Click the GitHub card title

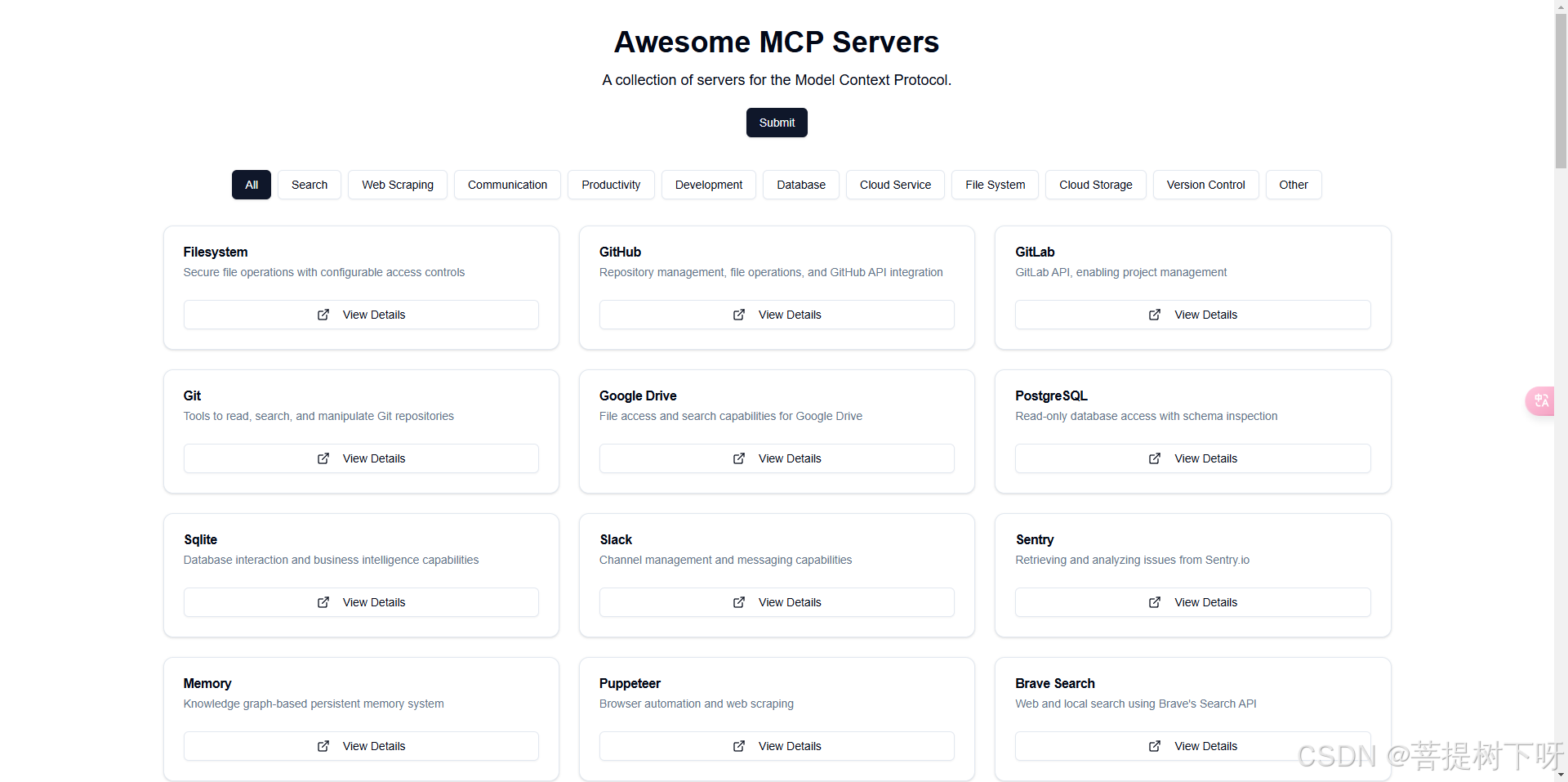point(621,252)
